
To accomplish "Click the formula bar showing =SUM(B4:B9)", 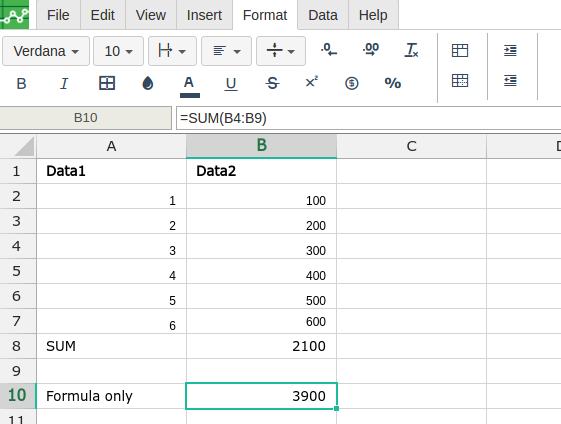I will coord(369,118).
